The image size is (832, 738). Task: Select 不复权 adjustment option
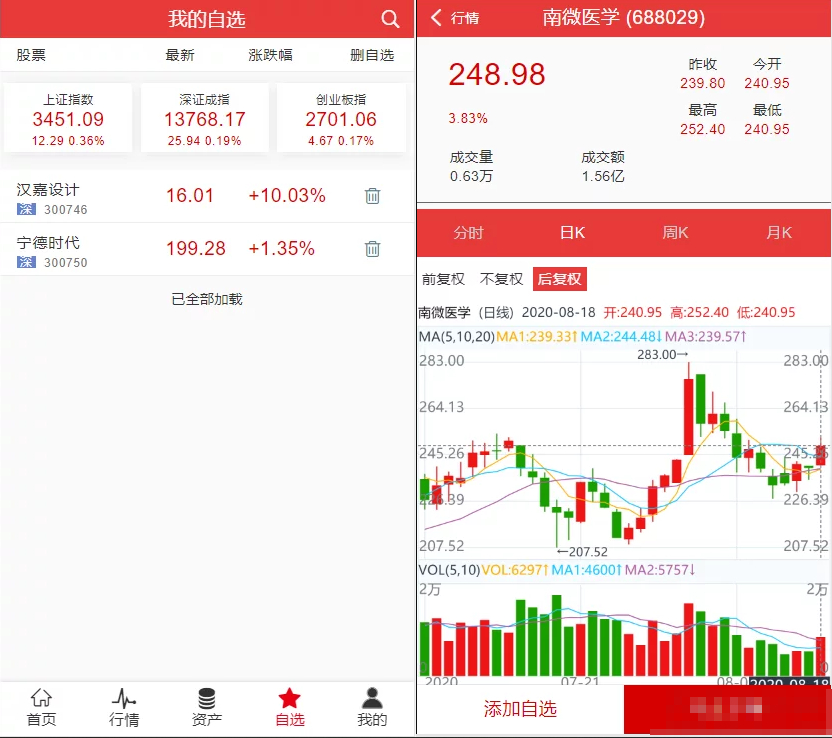click(501, 280)
